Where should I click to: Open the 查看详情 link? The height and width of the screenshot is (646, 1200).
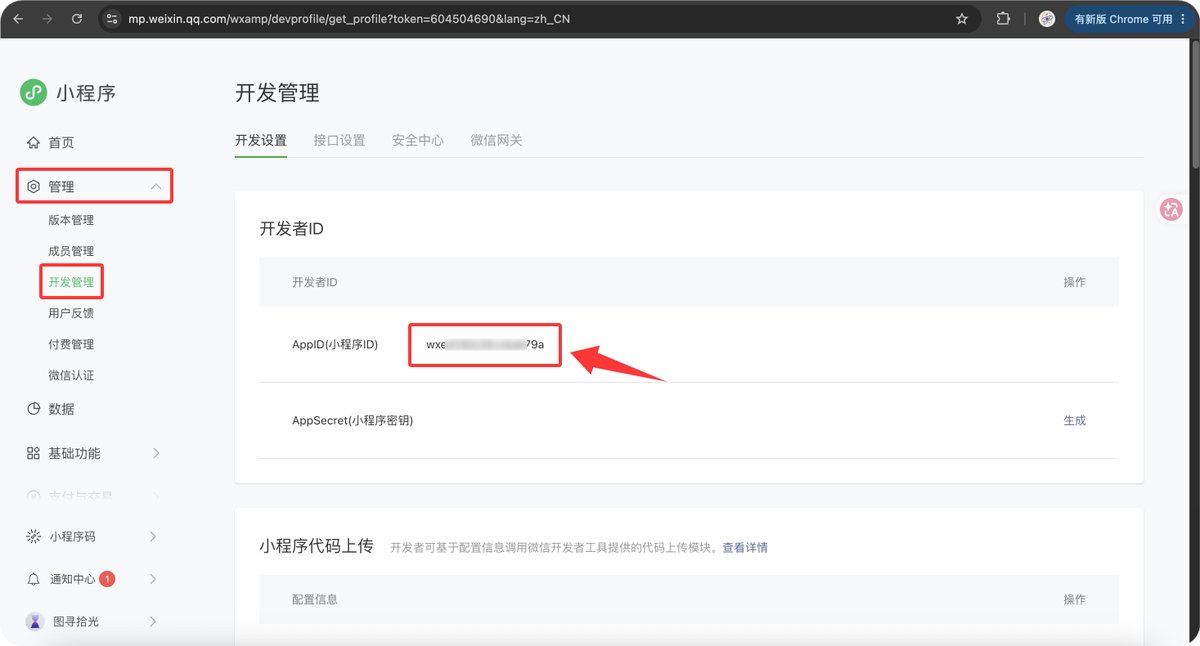point(745,548)
